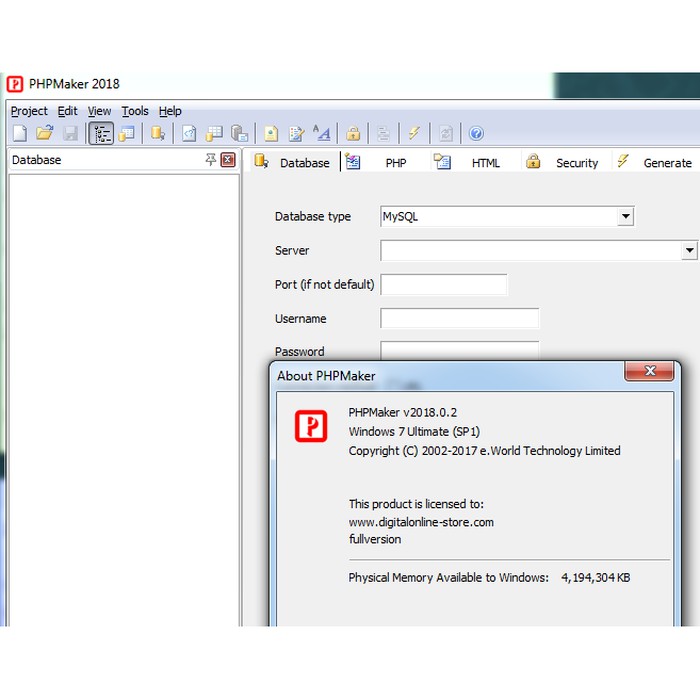700x700 pixels.
Task: Click the Help question mark toolbar icon
Action: pos(476,133)
